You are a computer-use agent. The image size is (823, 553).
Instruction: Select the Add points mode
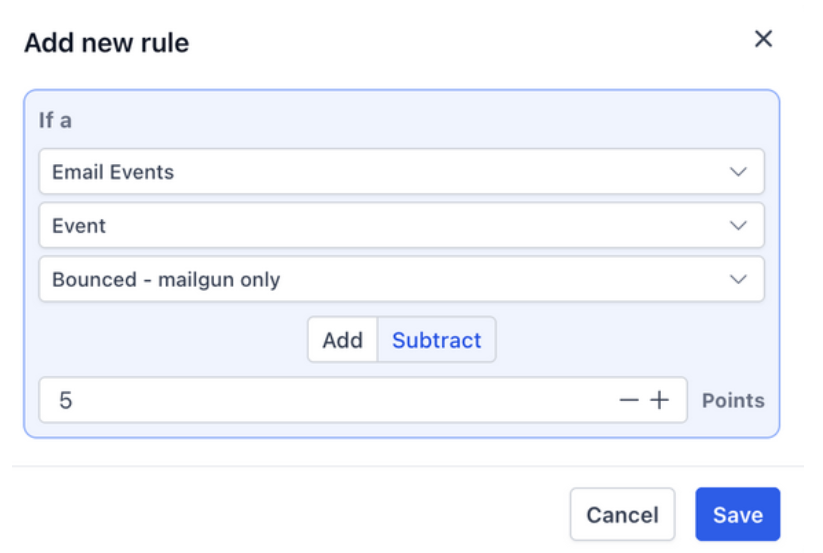coord(342,340)
